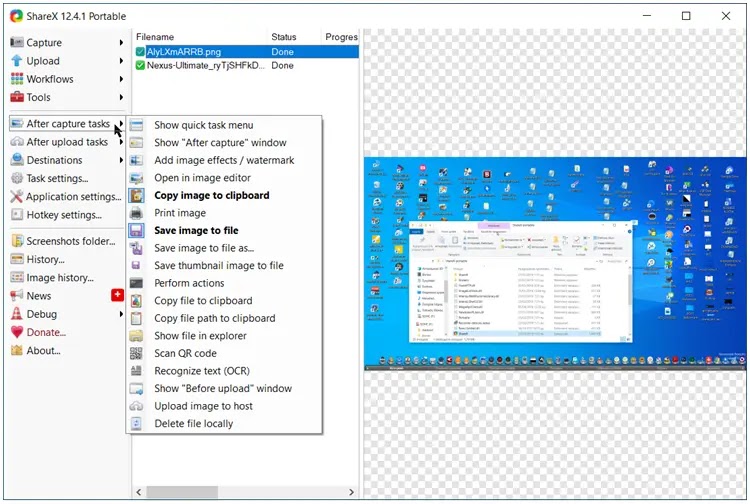This screenshot has width=750, height=504.
Task: Open the About... dialog
Action: (43, 351)
